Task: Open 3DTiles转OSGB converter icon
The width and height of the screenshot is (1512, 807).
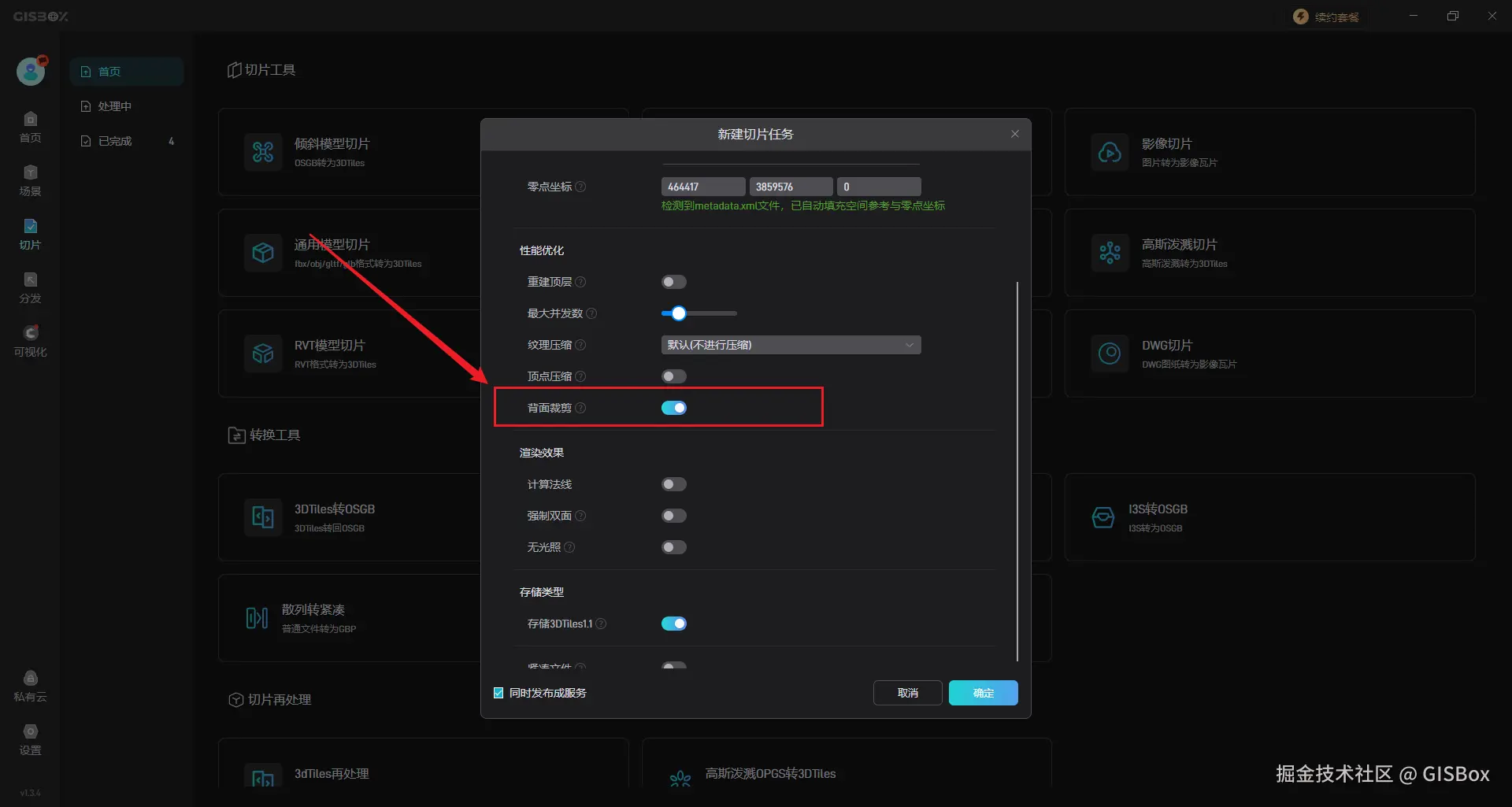Action: point(263,516)
